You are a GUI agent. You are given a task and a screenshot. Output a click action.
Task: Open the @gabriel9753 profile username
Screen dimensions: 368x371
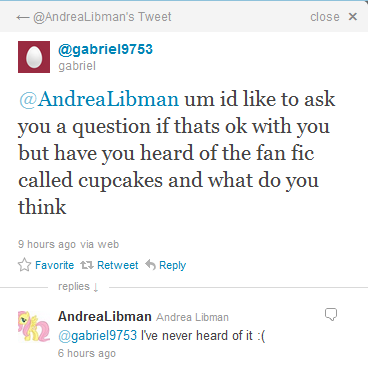click(105, 50)
